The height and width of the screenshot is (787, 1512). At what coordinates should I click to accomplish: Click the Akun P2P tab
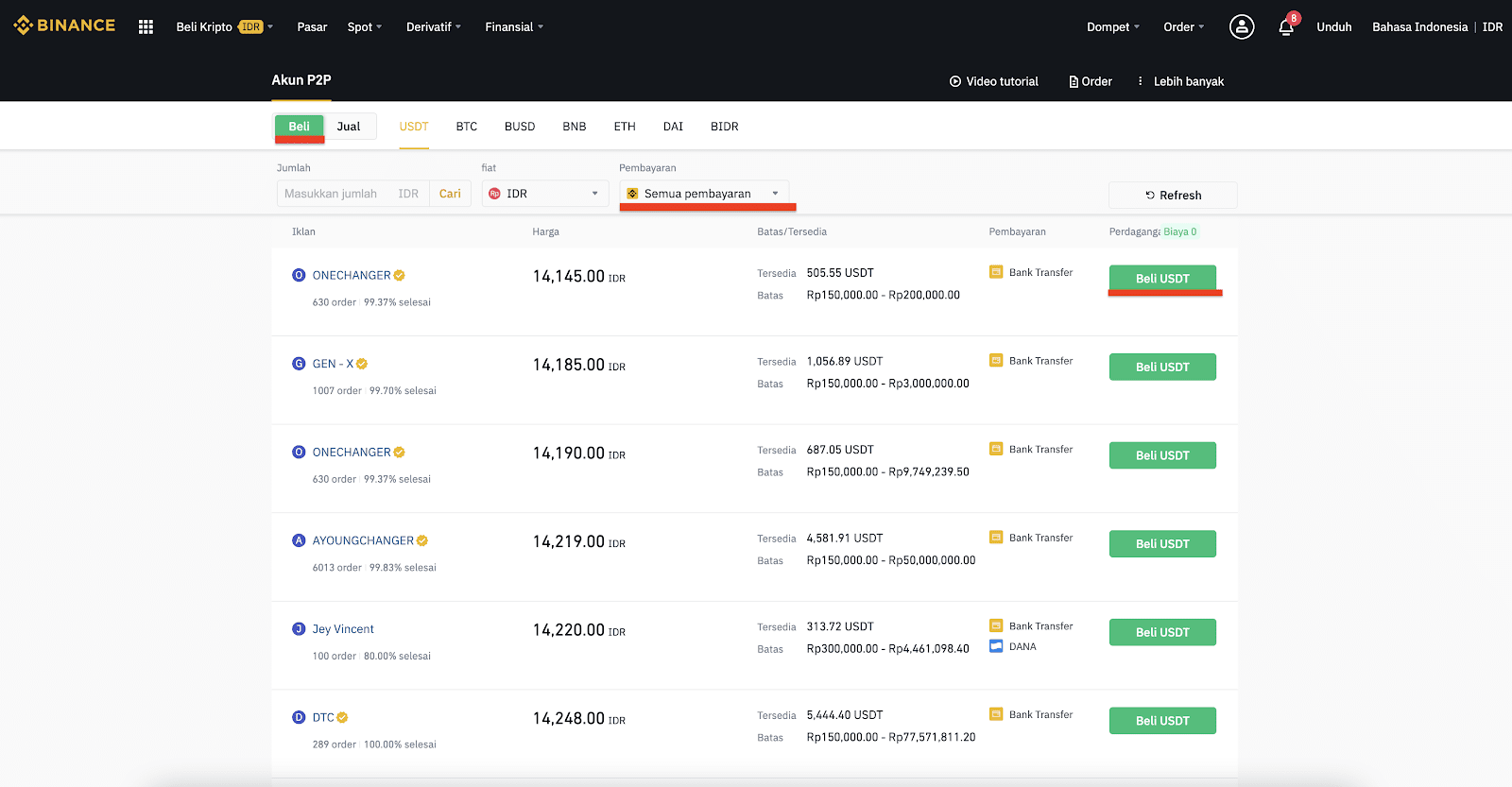click(301, 80)
